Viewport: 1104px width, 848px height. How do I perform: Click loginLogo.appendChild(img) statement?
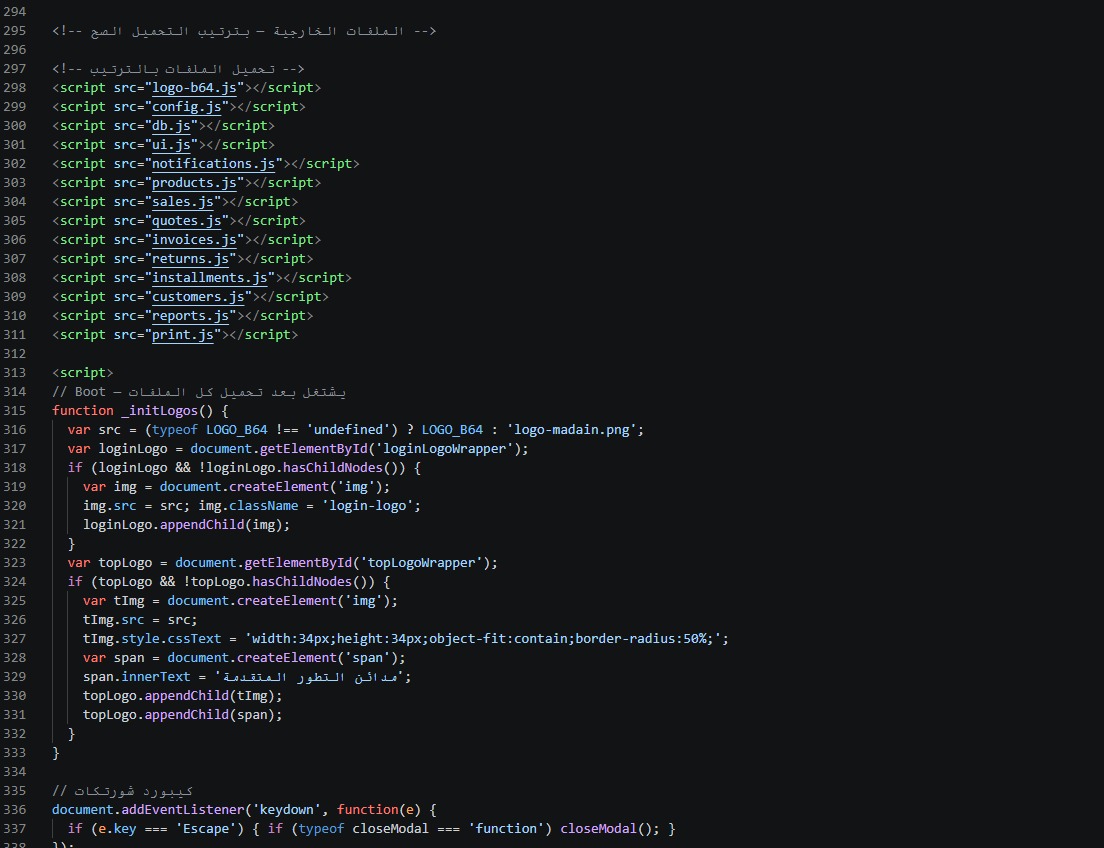coord(187,525)
